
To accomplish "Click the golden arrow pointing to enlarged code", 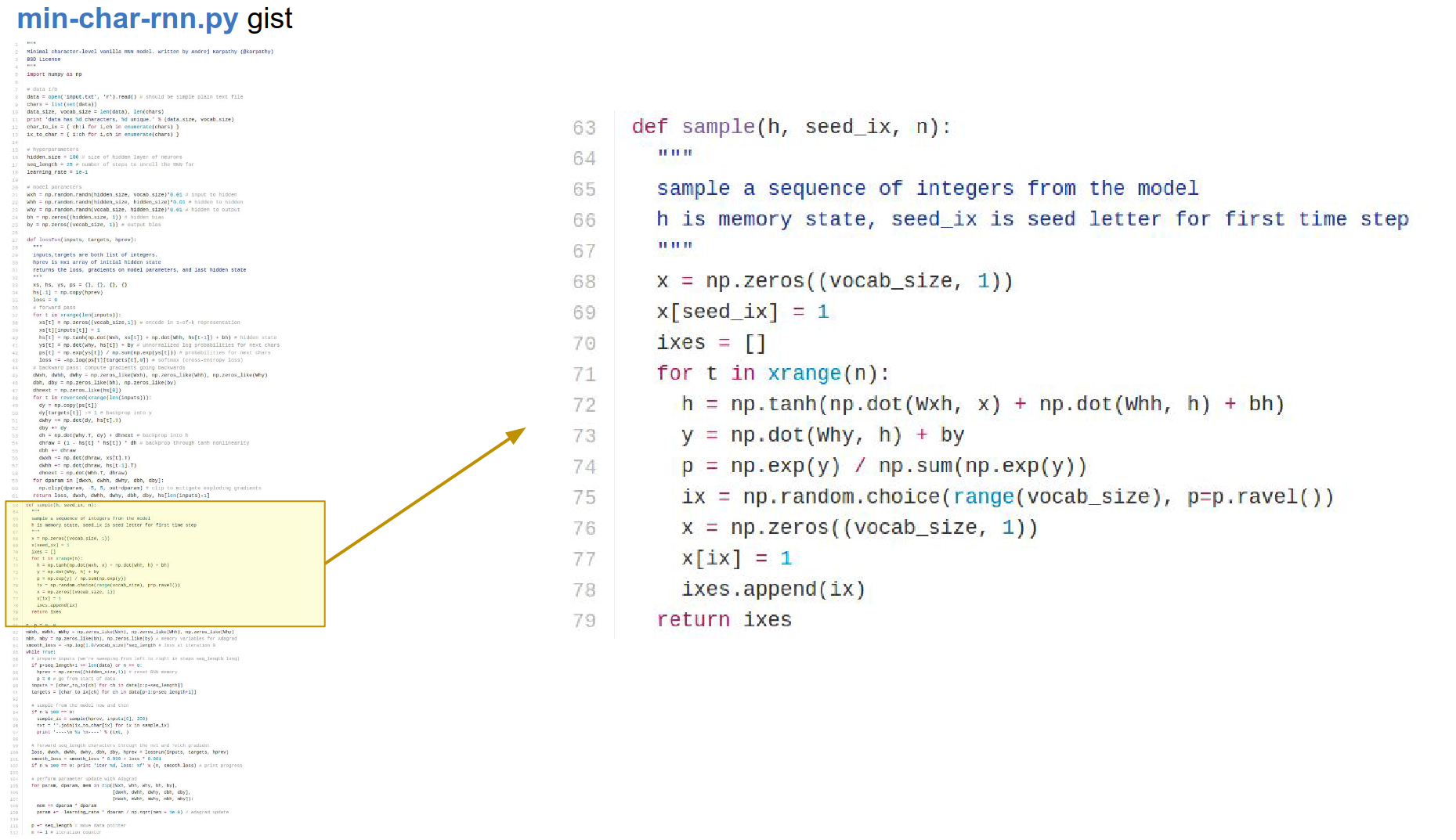I will (425, 496).
